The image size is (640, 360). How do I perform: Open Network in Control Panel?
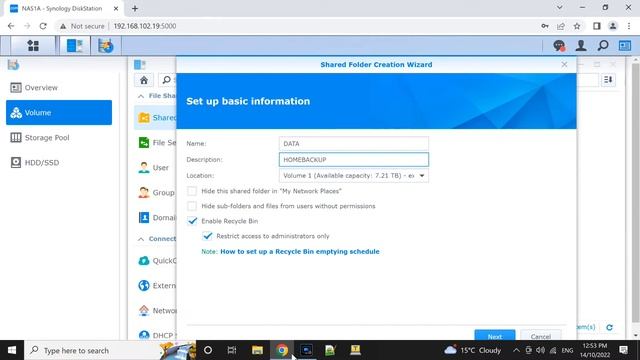point(156,310)
